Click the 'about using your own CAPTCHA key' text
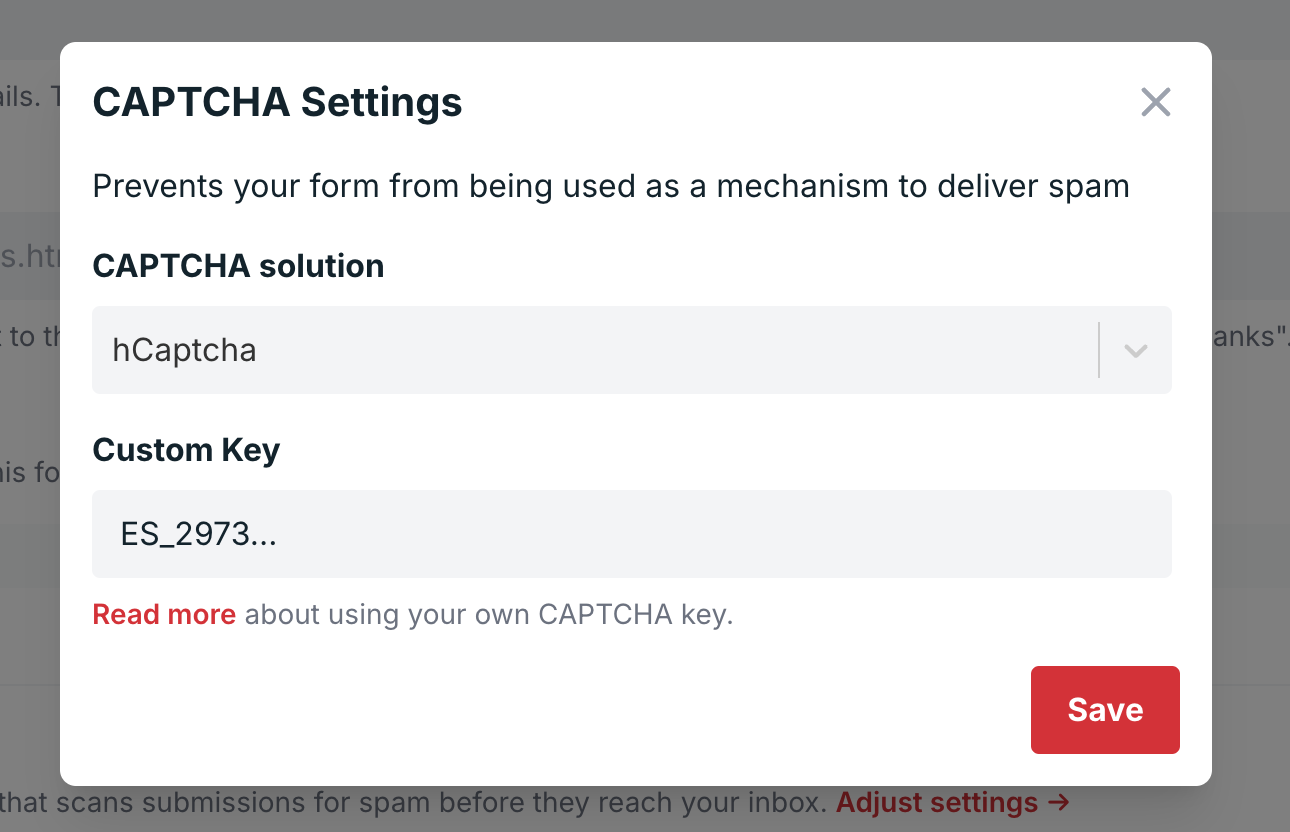This screenshot has height=832, width=1290. pyautogui.click(x=488, y=614)
